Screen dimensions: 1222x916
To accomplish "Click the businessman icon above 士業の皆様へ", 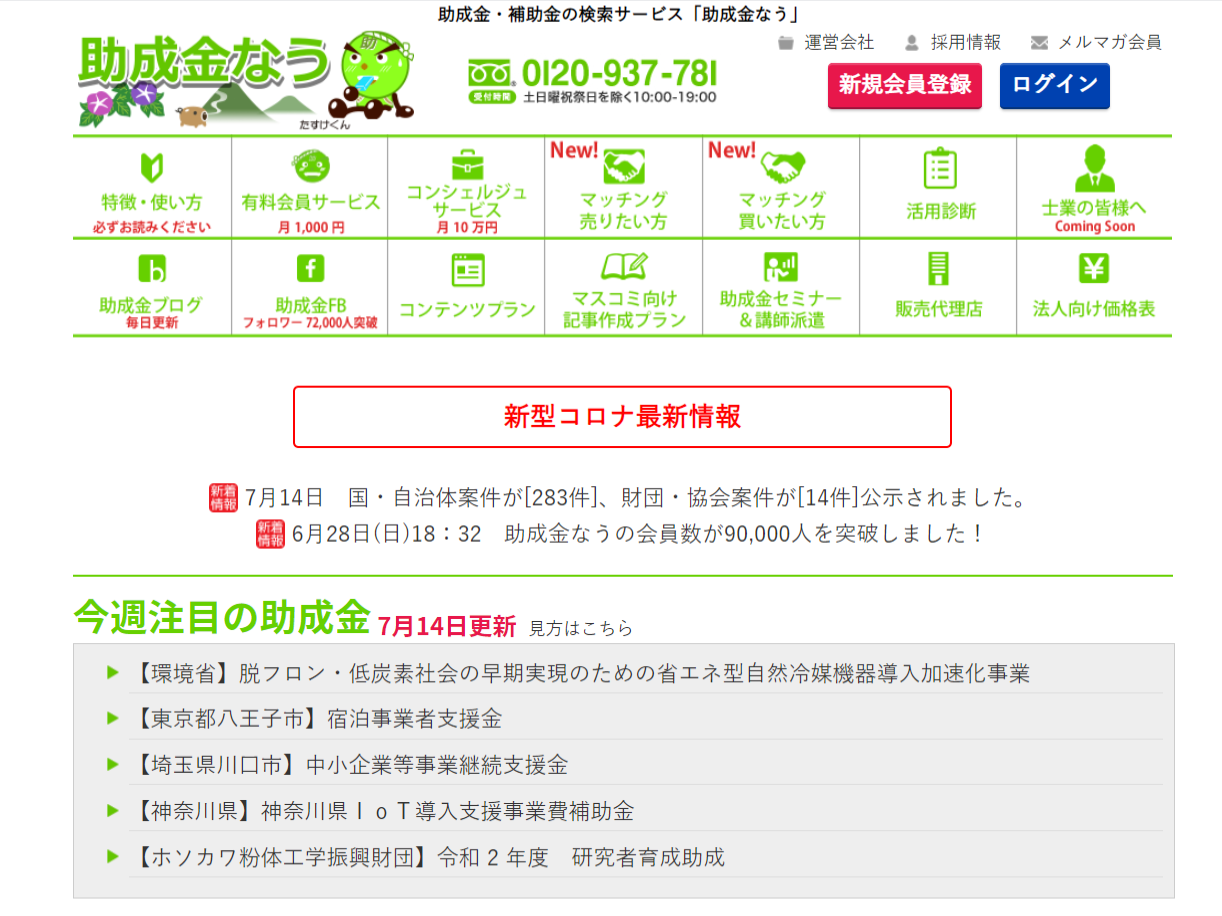I will (1094, 168).
